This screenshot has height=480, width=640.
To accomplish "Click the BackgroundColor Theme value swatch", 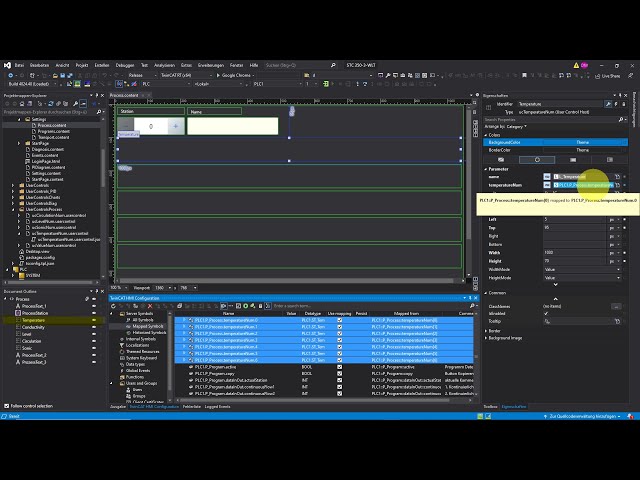I will tap(582, 142).
